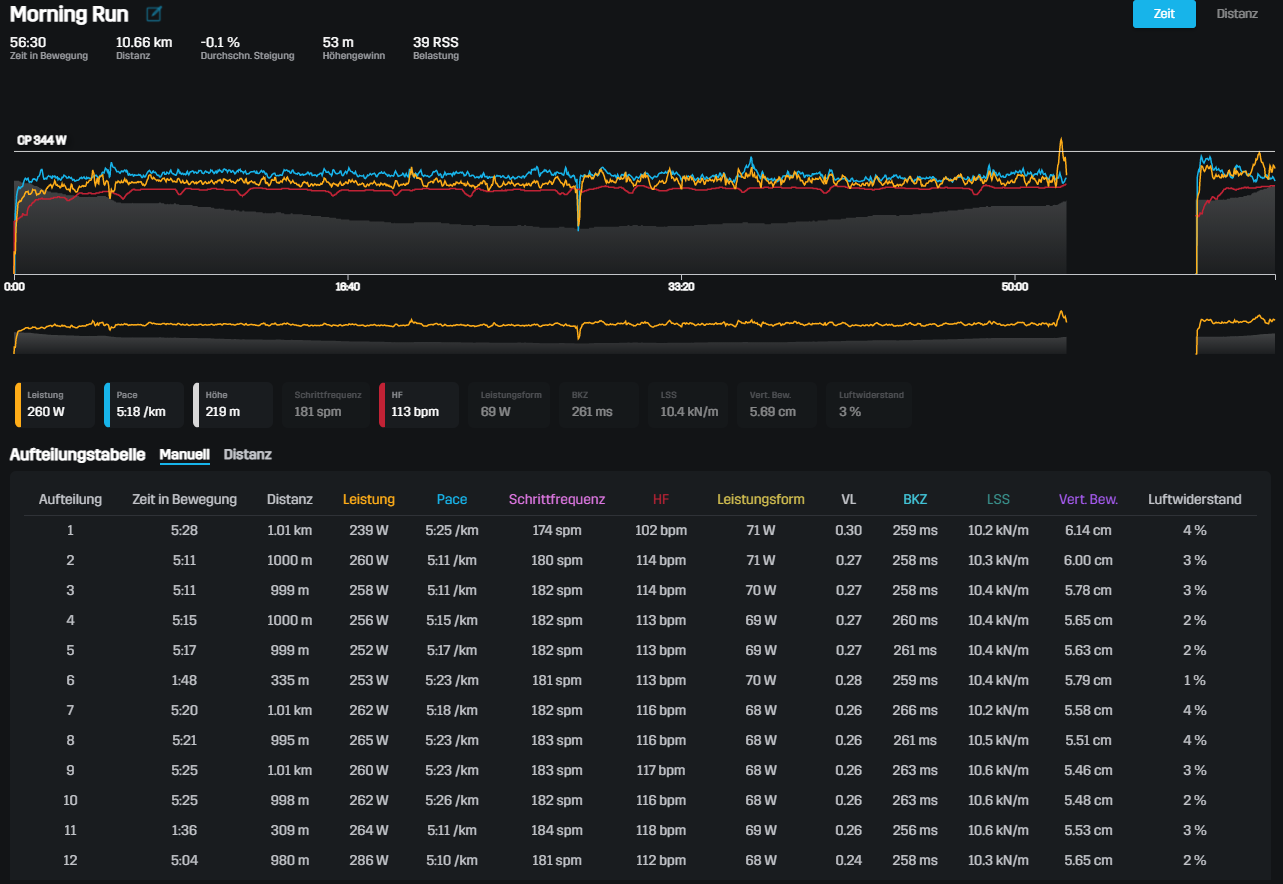Enable the LSS metric chip

pos(688,404)
